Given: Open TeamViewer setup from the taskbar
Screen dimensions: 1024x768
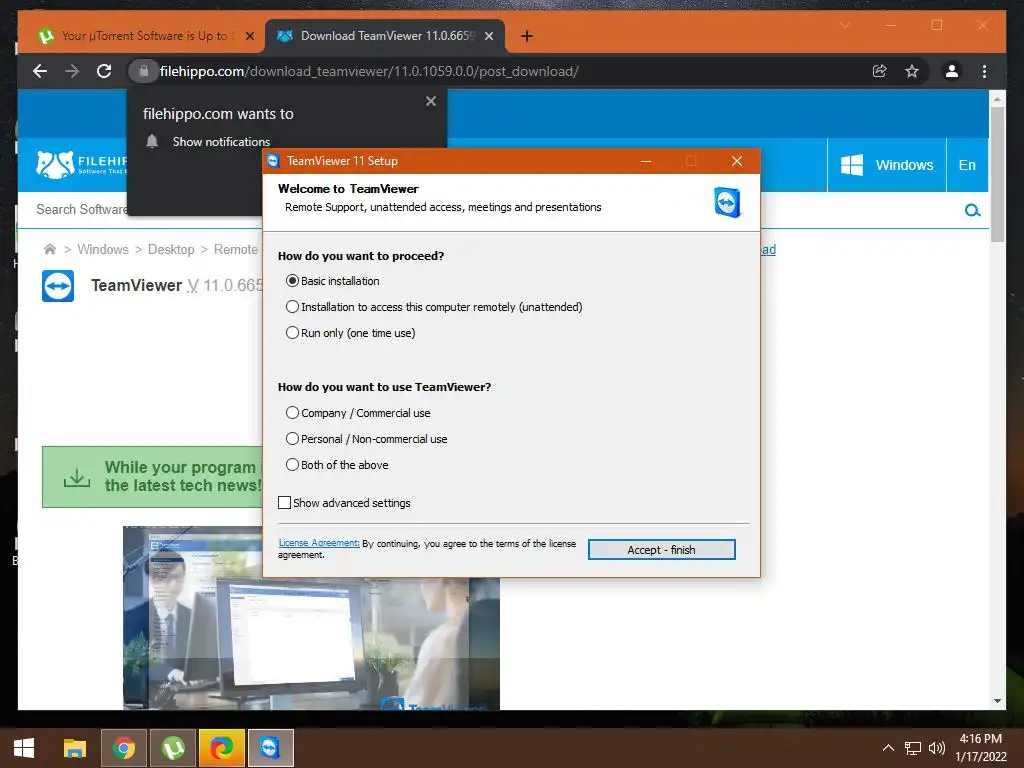Looking at the screenshot, I should [x=271, y=748].
